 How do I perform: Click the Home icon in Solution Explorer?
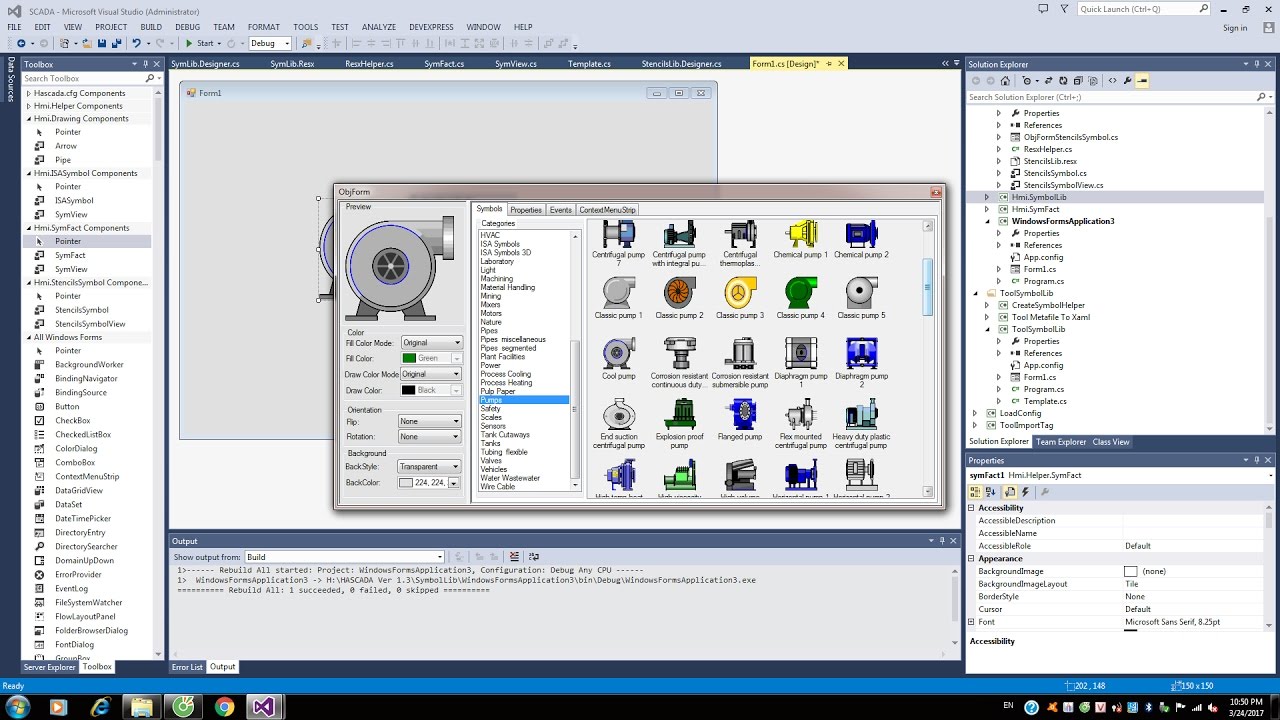tap(1007, 81)
